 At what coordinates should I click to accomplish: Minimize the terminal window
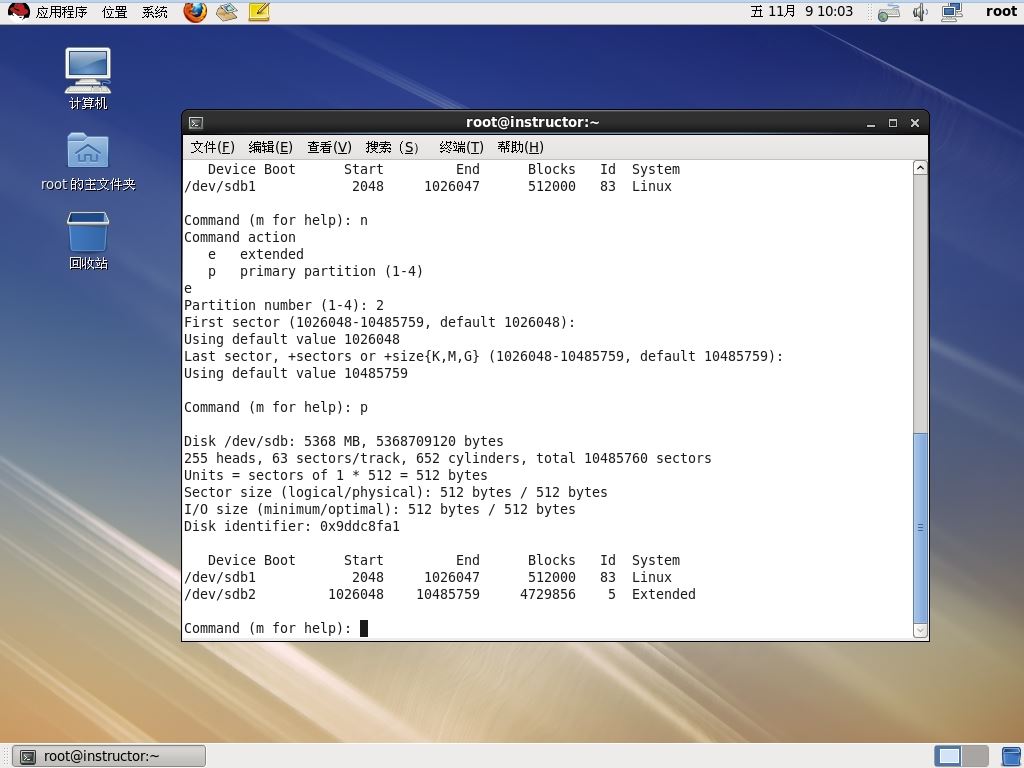[871, 123]
